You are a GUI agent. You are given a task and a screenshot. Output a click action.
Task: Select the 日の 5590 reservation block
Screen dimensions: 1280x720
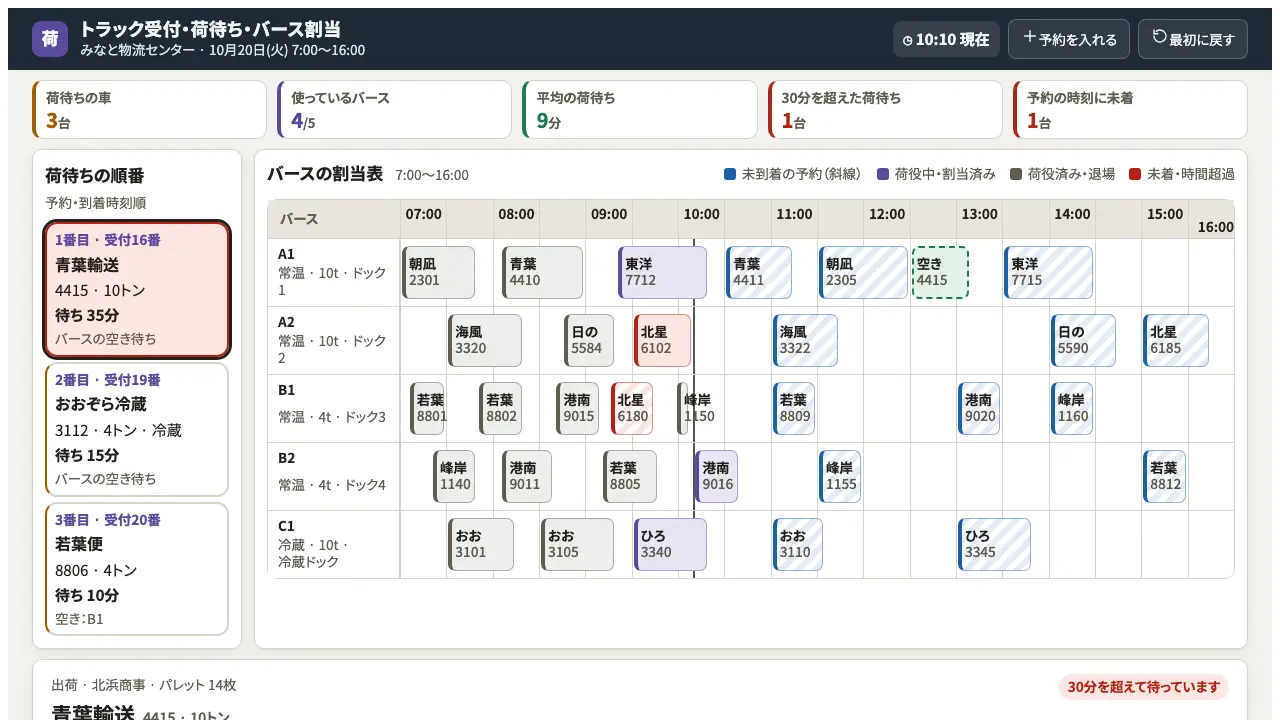pos(1083,340)
